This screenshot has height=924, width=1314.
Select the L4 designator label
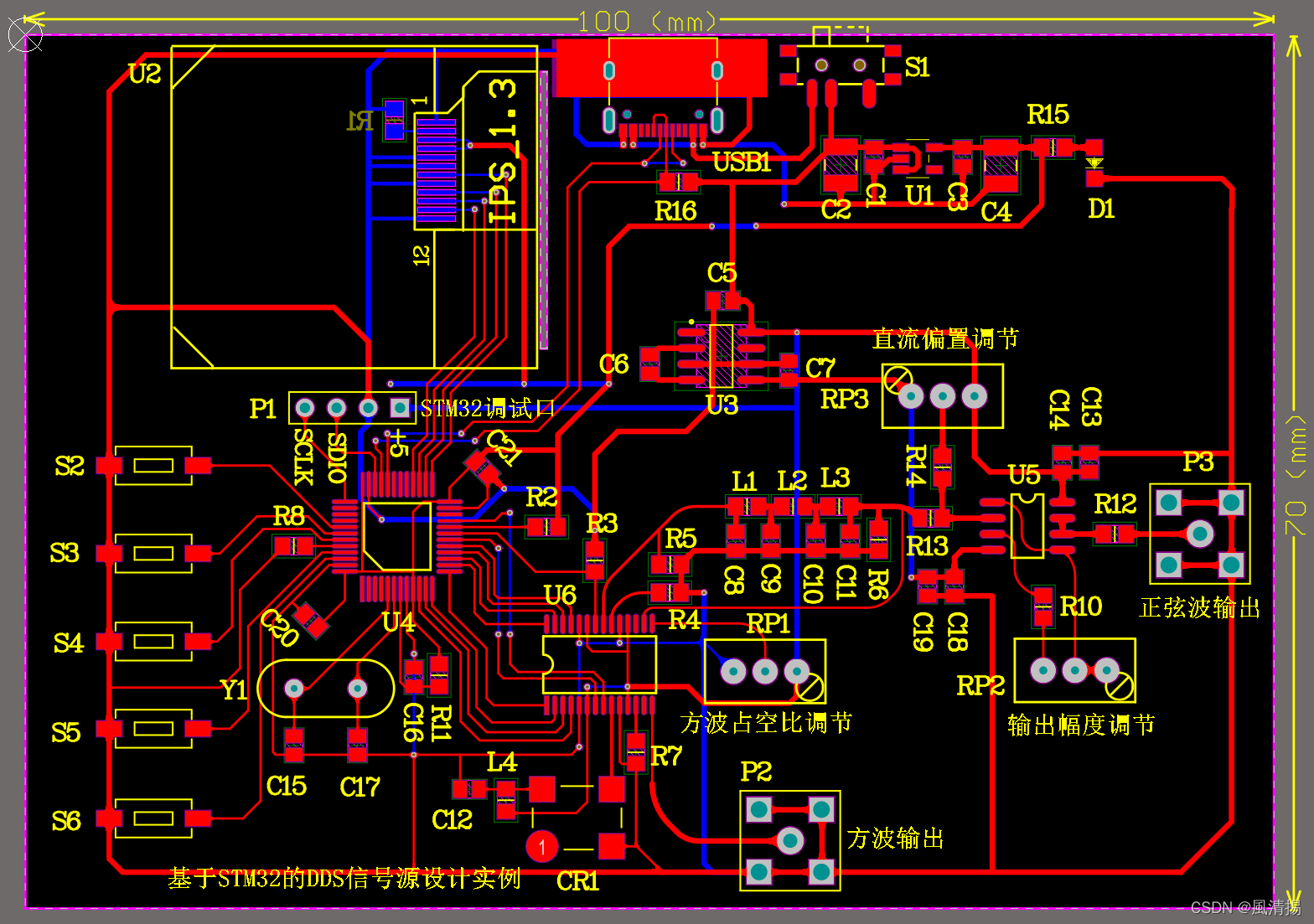point(502,762)
